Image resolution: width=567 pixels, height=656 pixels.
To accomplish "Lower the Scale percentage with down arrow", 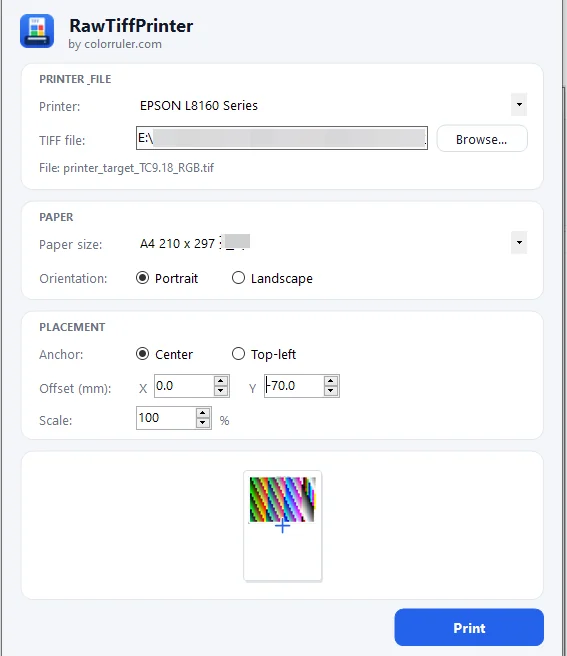I will click(x=203, y=423).
